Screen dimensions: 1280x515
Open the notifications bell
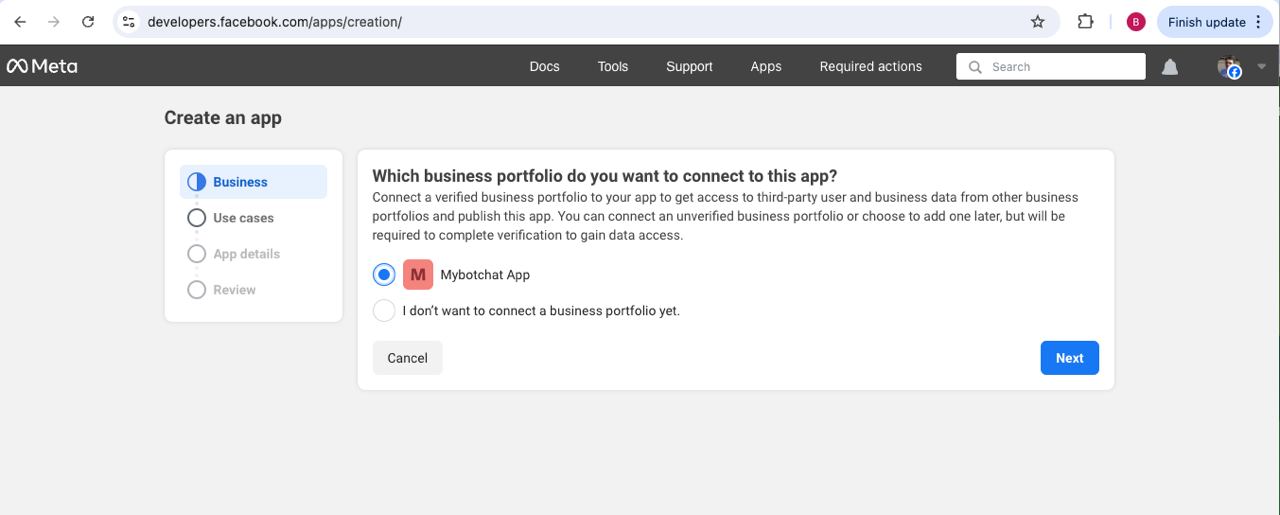[x=1169, y=67]
